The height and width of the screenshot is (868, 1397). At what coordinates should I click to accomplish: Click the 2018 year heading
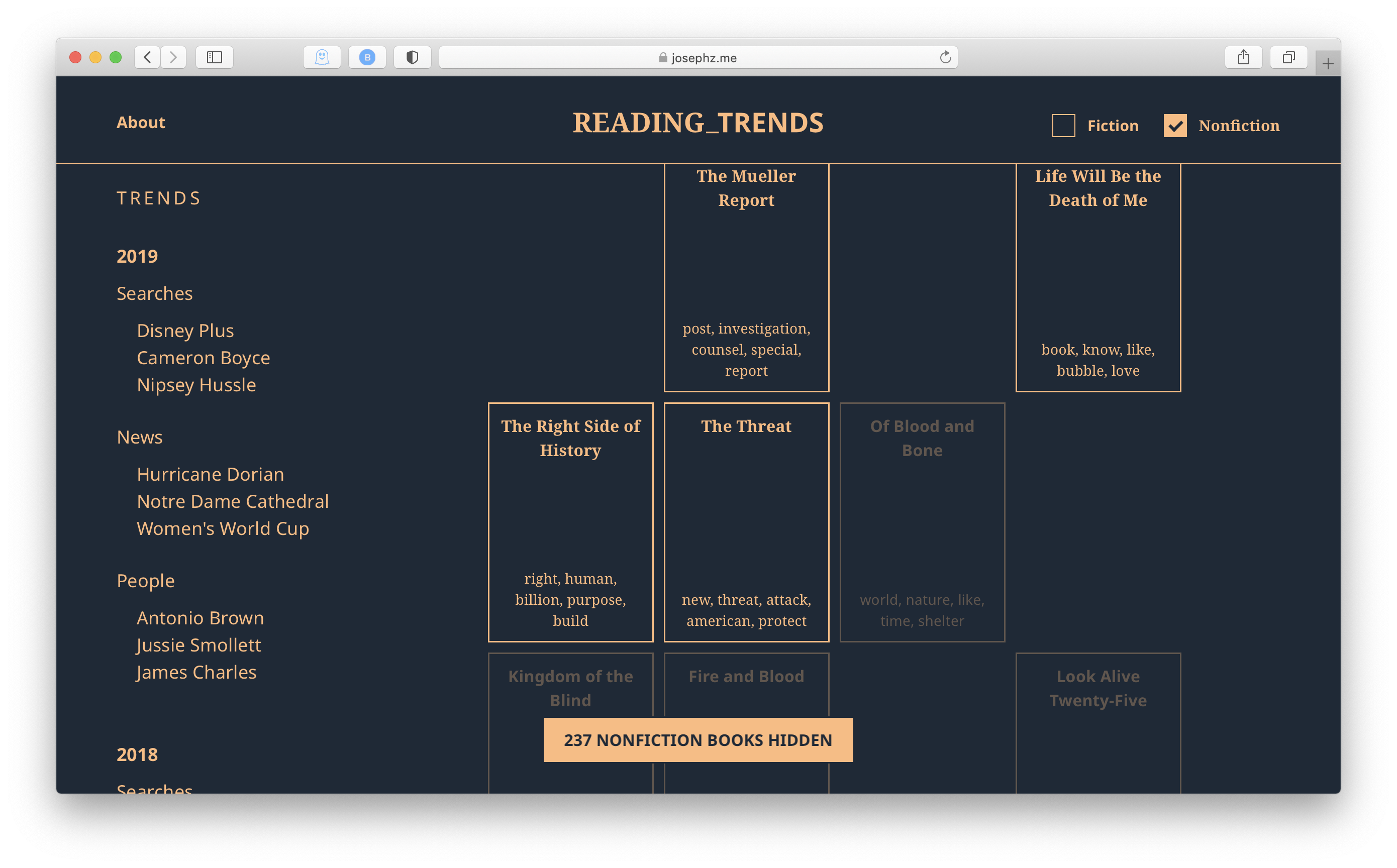click(x=137, y=754)
